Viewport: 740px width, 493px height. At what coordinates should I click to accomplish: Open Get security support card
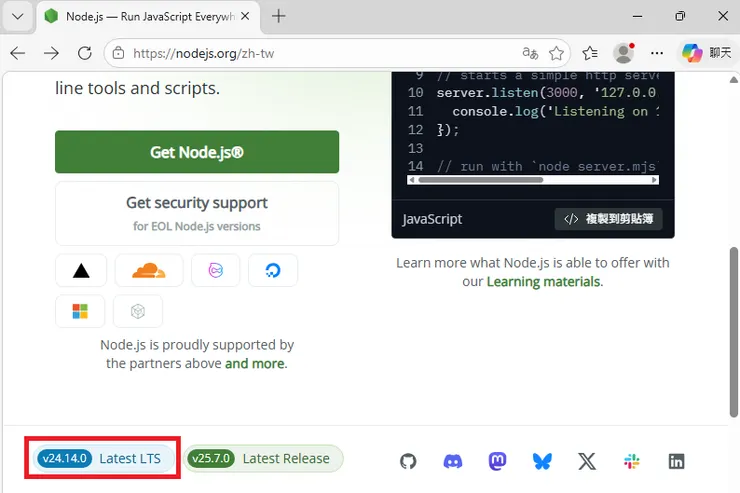(x=197, y=214)
